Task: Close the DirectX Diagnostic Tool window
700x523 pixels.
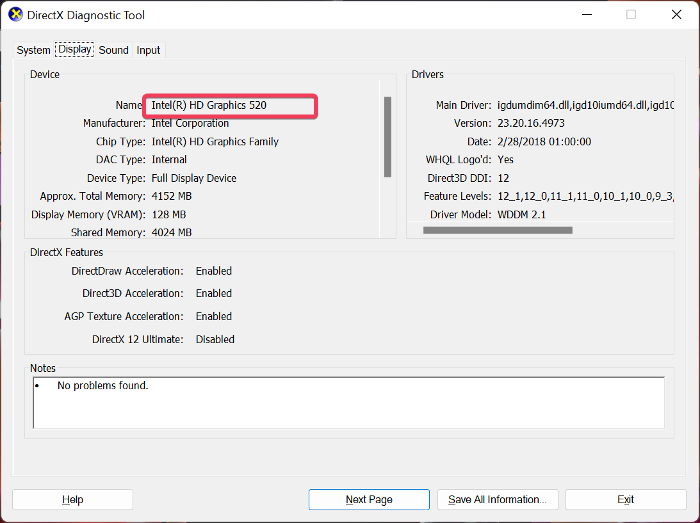Action: click(676, 15)
